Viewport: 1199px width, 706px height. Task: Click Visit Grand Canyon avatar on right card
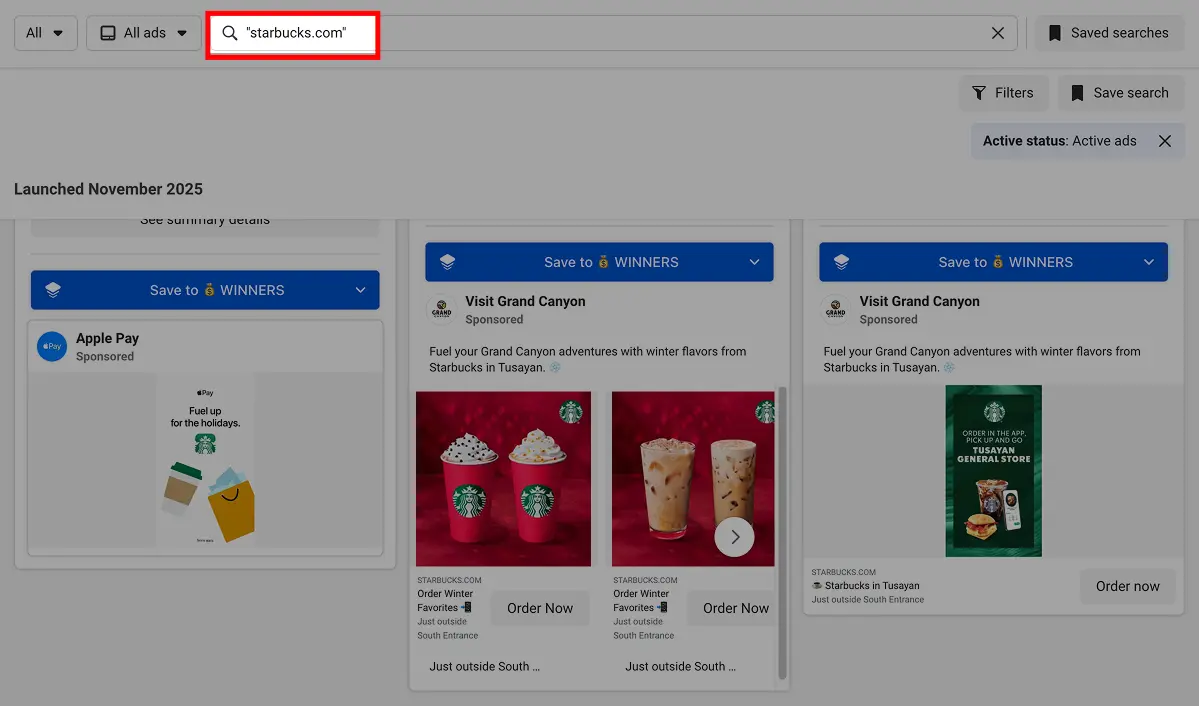point(835,310)
